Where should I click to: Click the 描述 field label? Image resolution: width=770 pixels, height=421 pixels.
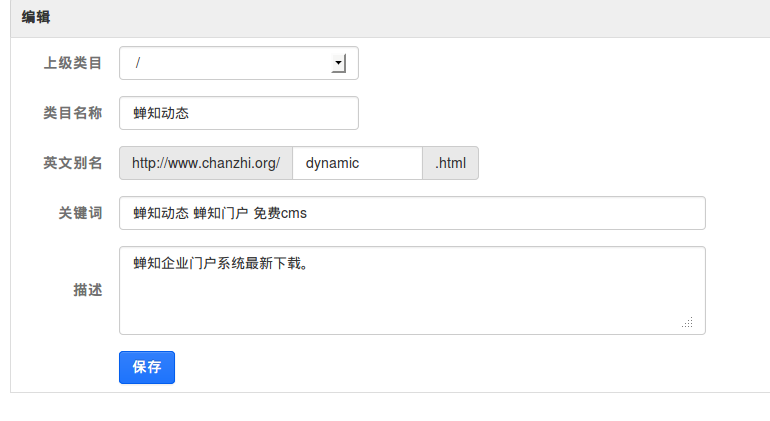coord(88,290)
